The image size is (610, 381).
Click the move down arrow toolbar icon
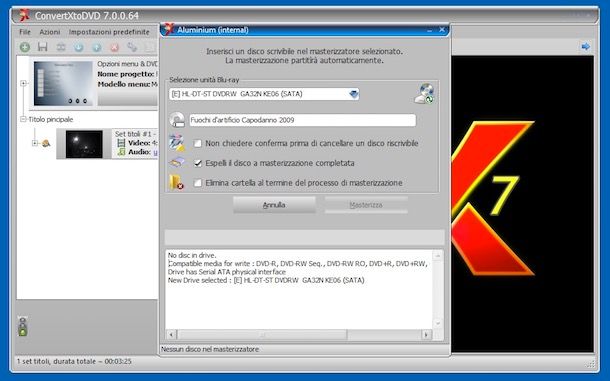coord(79,47)
